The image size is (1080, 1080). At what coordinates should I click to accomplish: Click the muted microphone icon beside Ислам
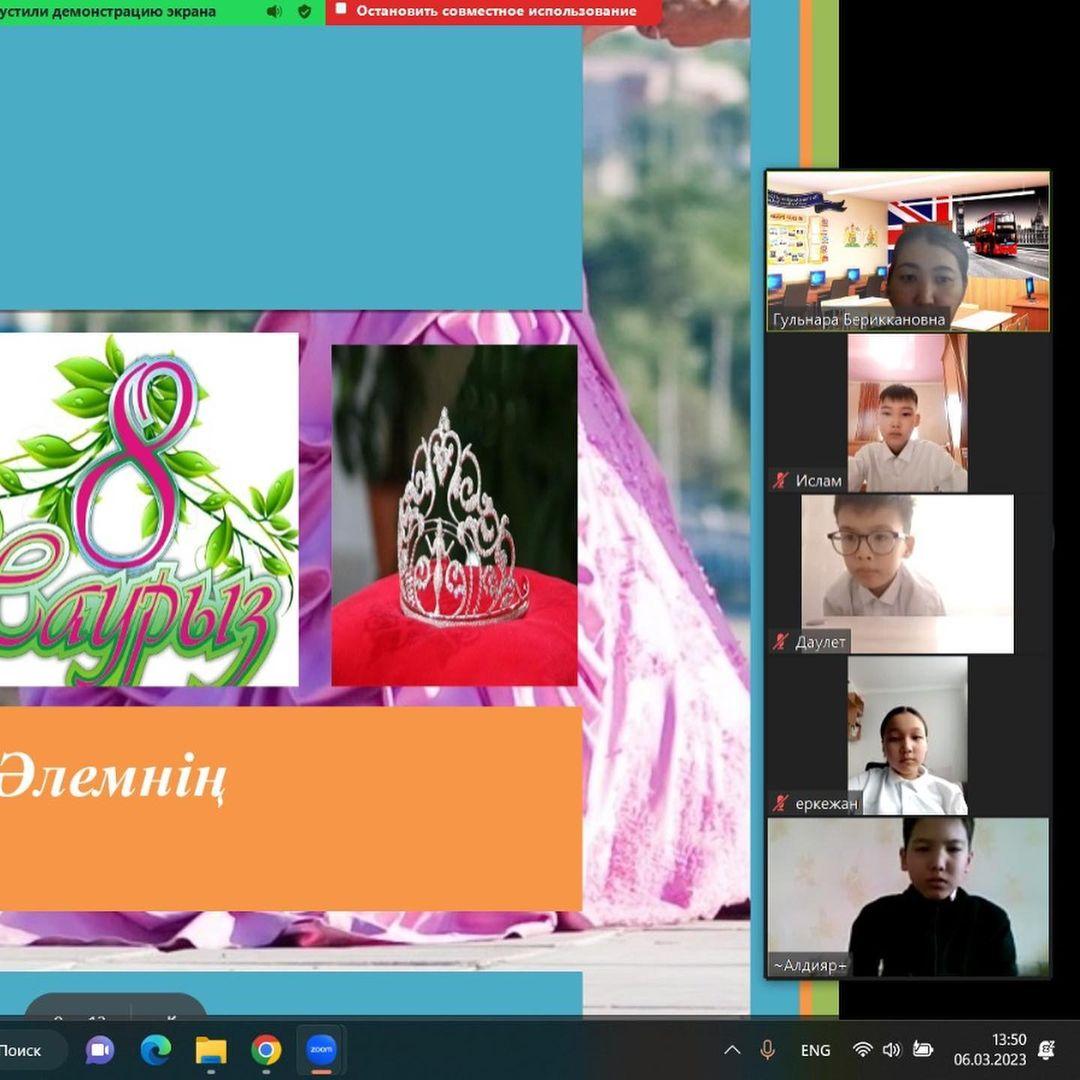780,480
